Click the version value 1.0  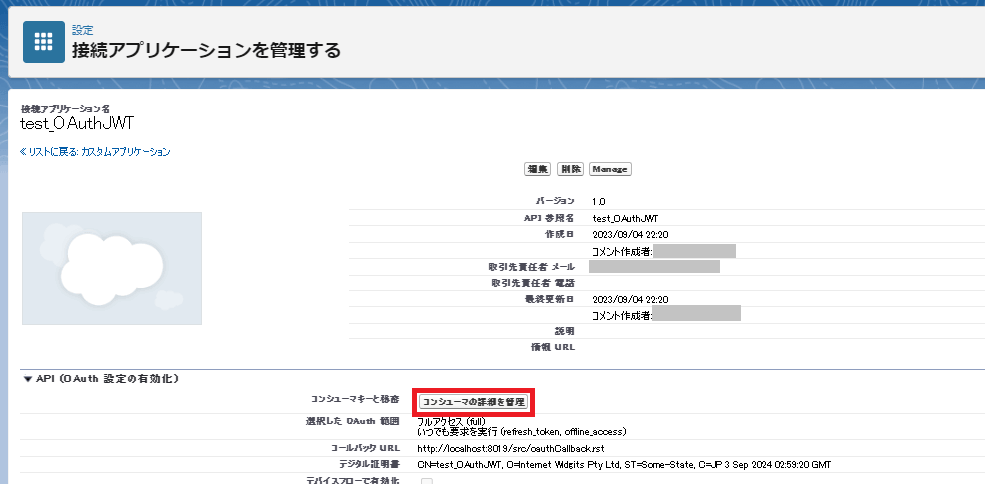click(x=599, y=202)
